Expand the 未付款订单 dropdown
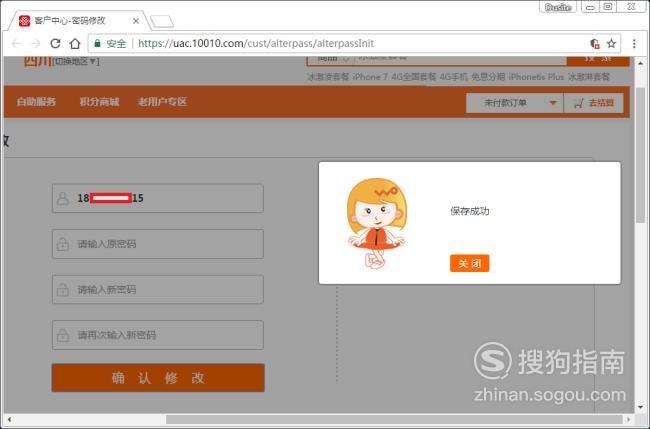 click(x=514, y=103)
